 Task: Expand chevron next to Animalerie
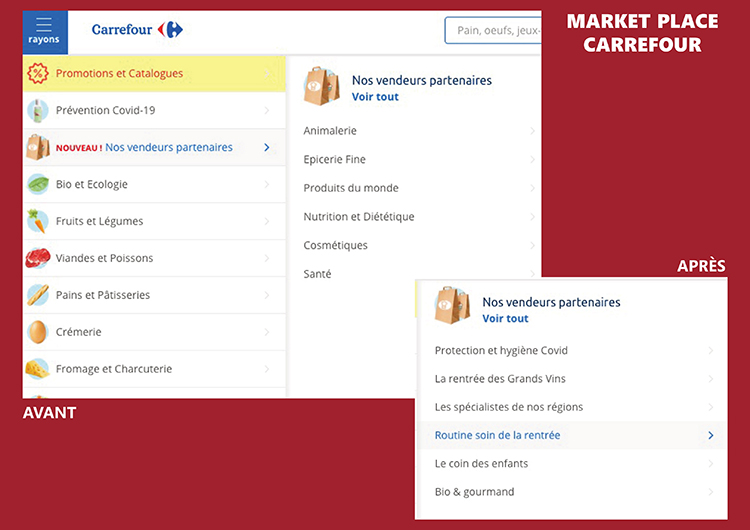click(x=532, y=131)
